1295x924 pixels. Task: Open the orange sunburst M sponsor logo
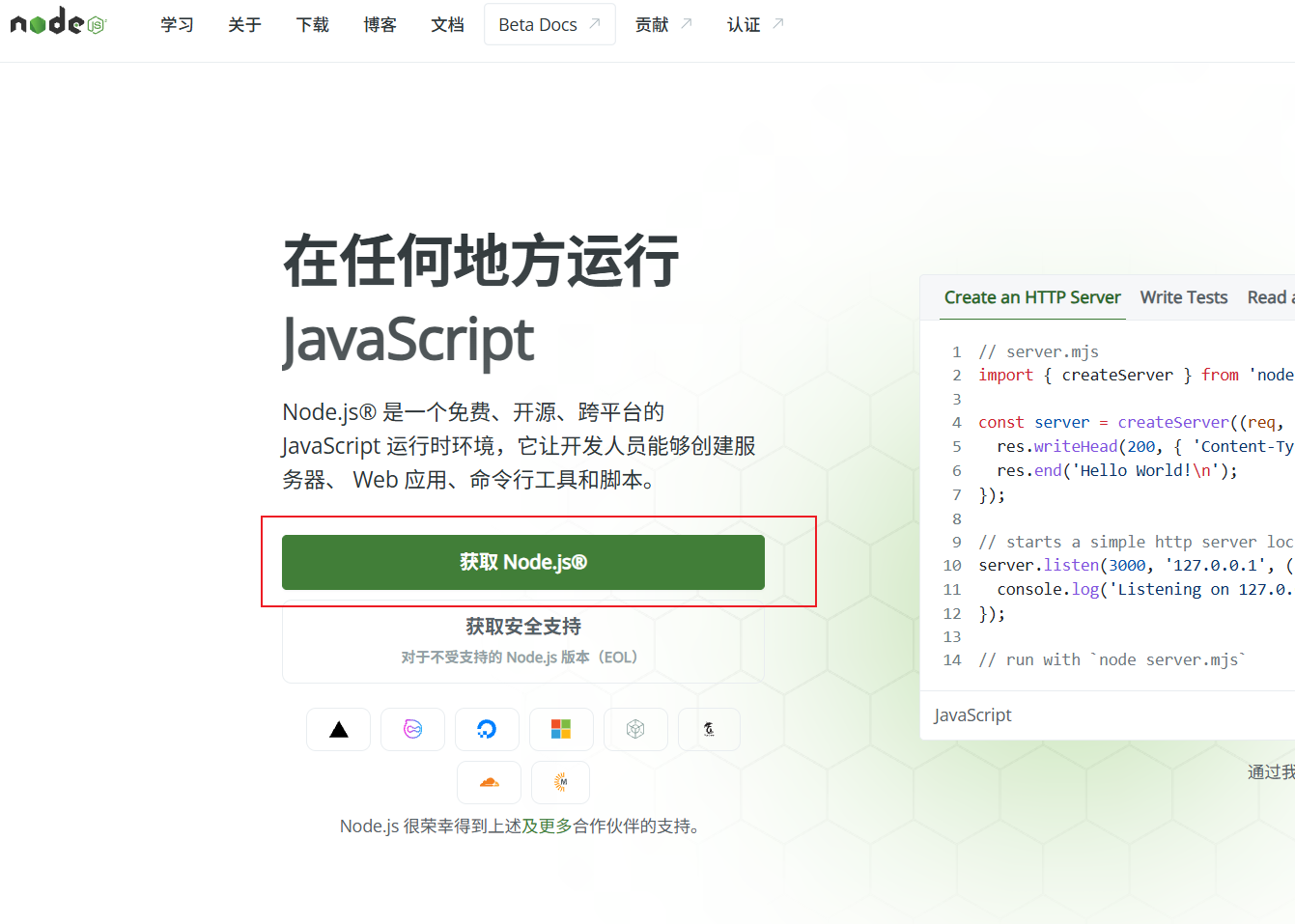tap(561, 782)
